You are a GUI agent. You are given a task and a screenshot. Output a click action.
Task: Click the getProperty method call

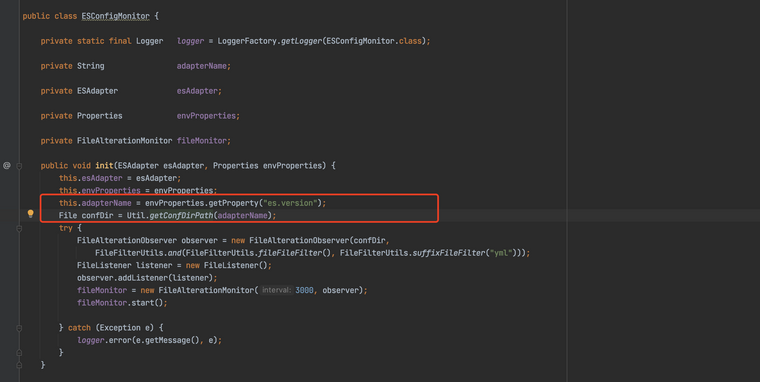click(x=233, y=203)
